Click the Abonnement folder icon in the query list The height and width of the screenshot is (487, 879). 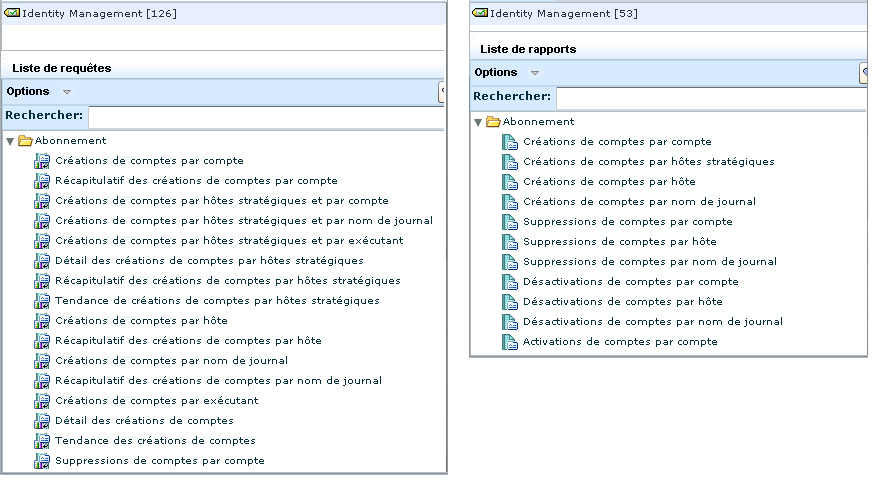point(26,141)
